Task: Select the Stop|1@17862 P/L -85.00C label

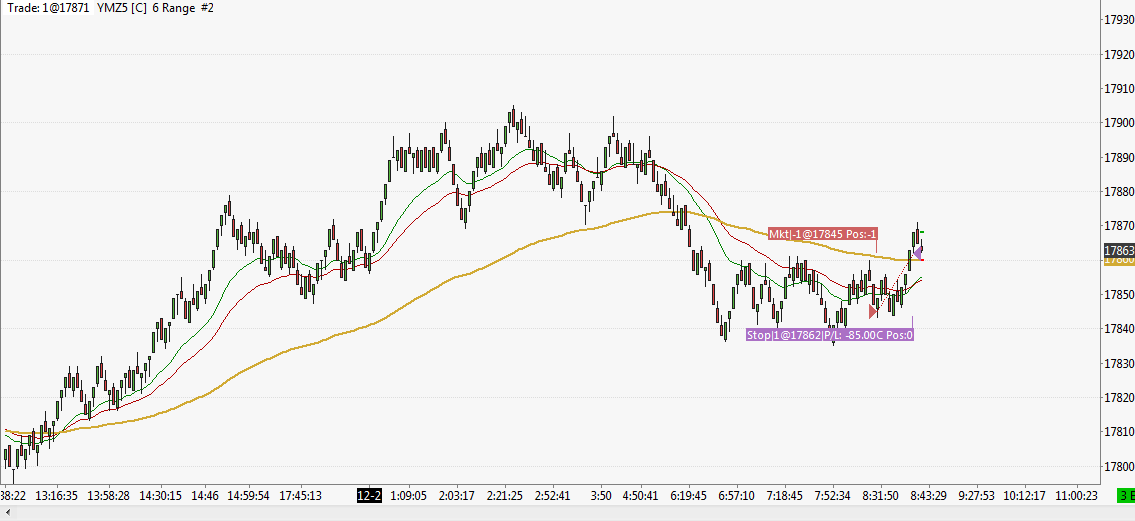Action: 830,335
